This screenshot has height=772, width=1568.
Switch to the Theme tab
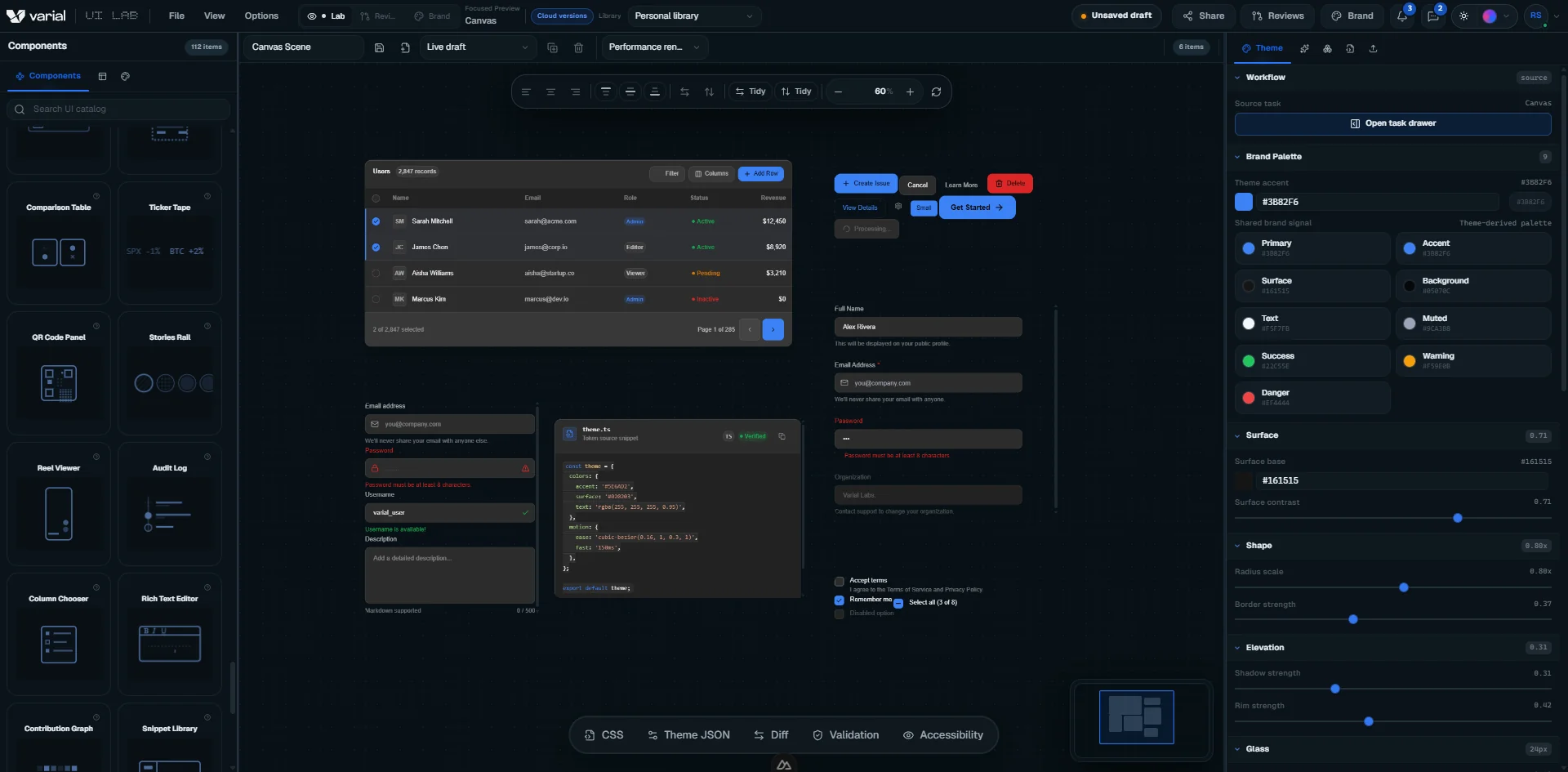(1263, 48)
